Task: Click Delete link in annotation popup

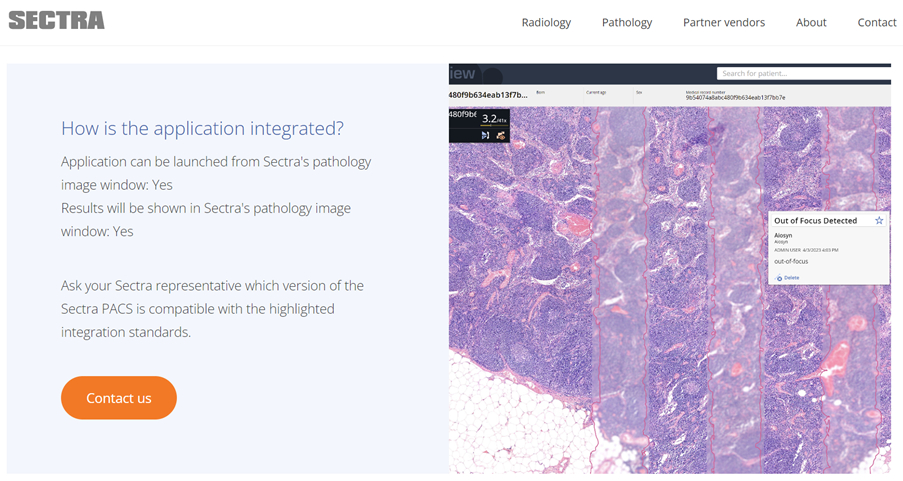Action: (791, 278)
